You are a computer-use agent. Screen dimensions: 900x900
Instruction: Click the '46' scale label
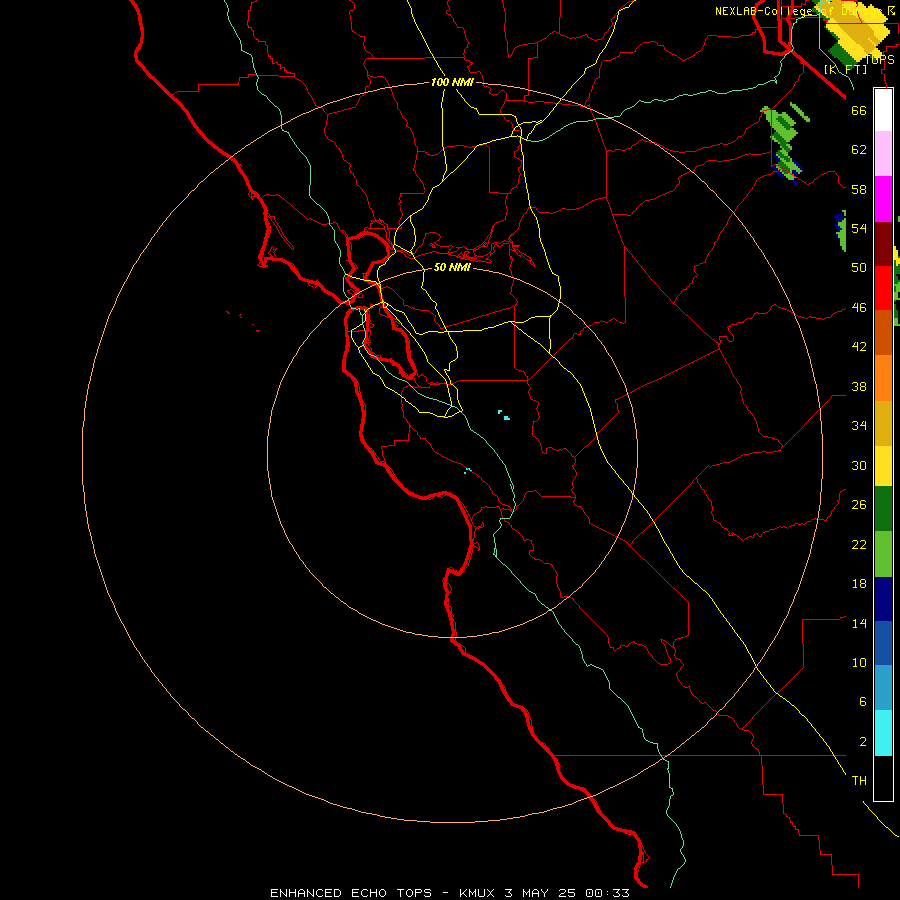(x=859, y=308)
